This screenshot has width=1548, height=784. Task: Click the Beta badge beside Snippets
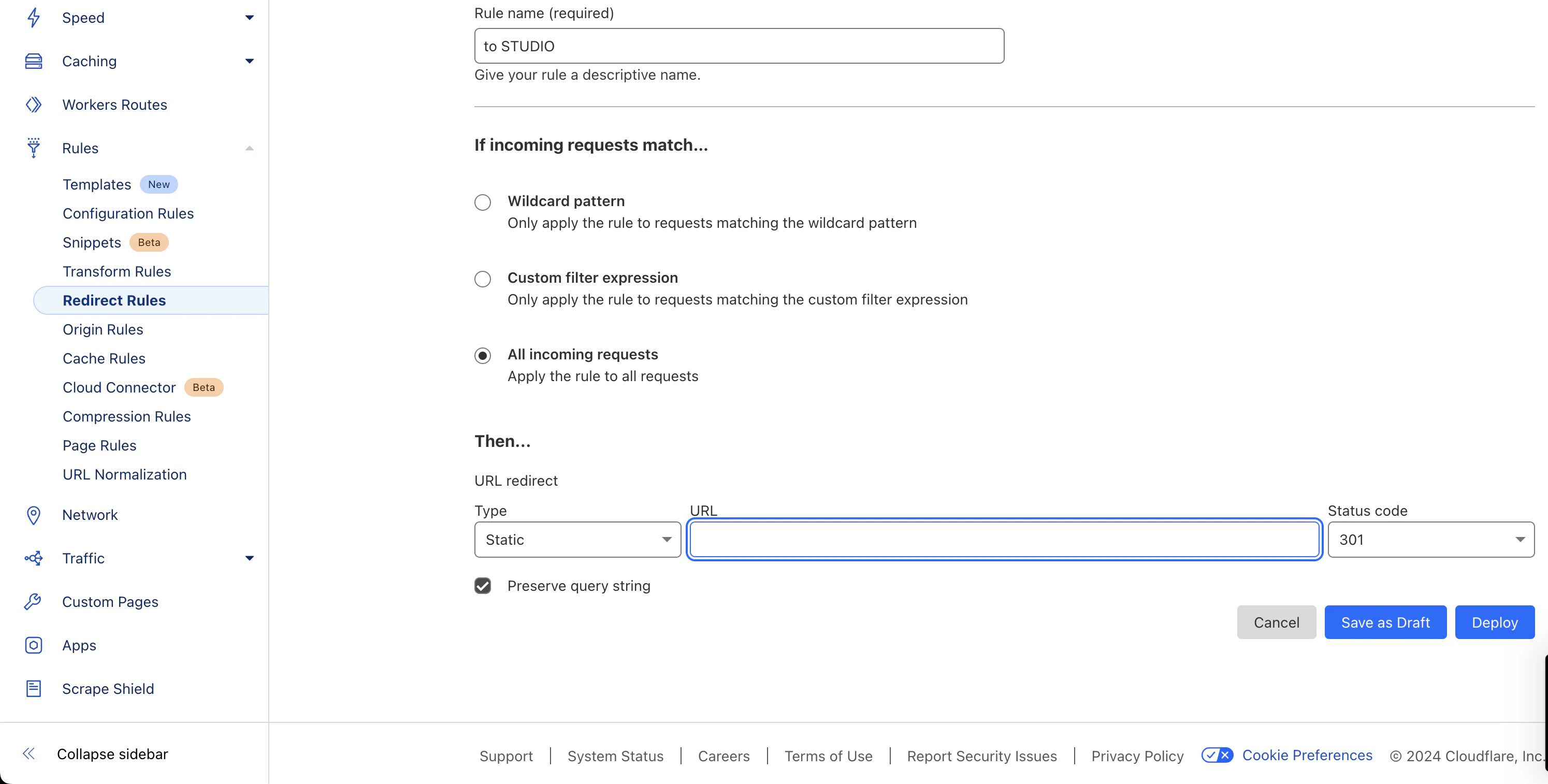pos(149,242)
